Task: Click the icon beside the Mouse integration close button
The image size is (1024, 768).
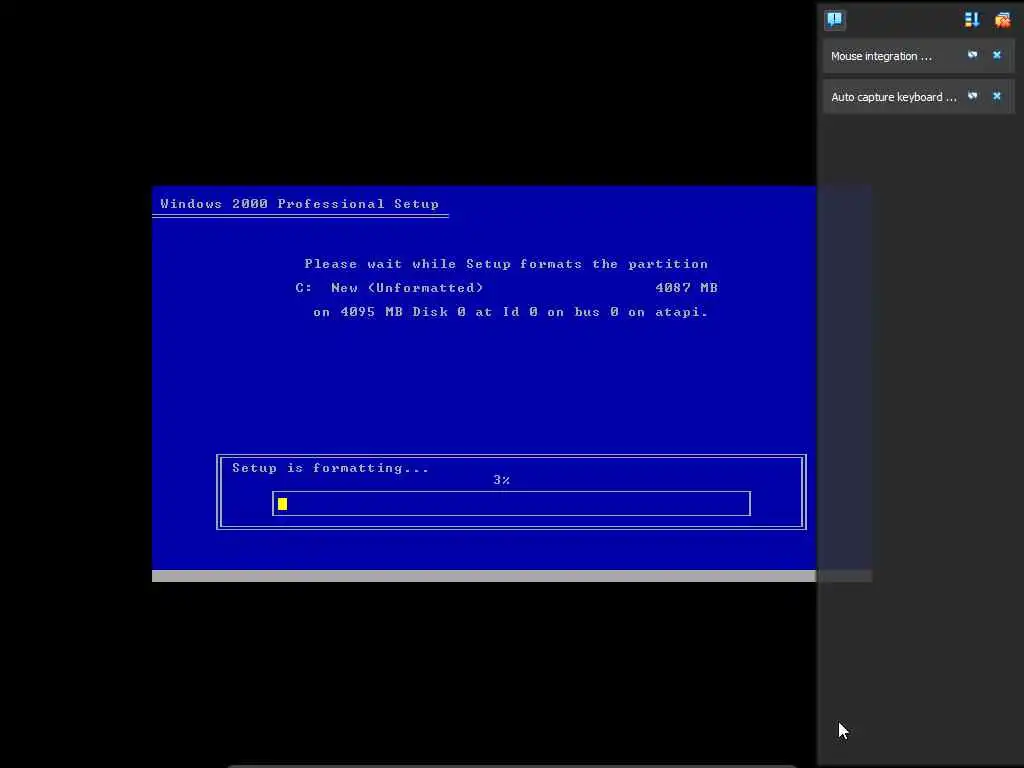Action: click(x=972, y=55)
